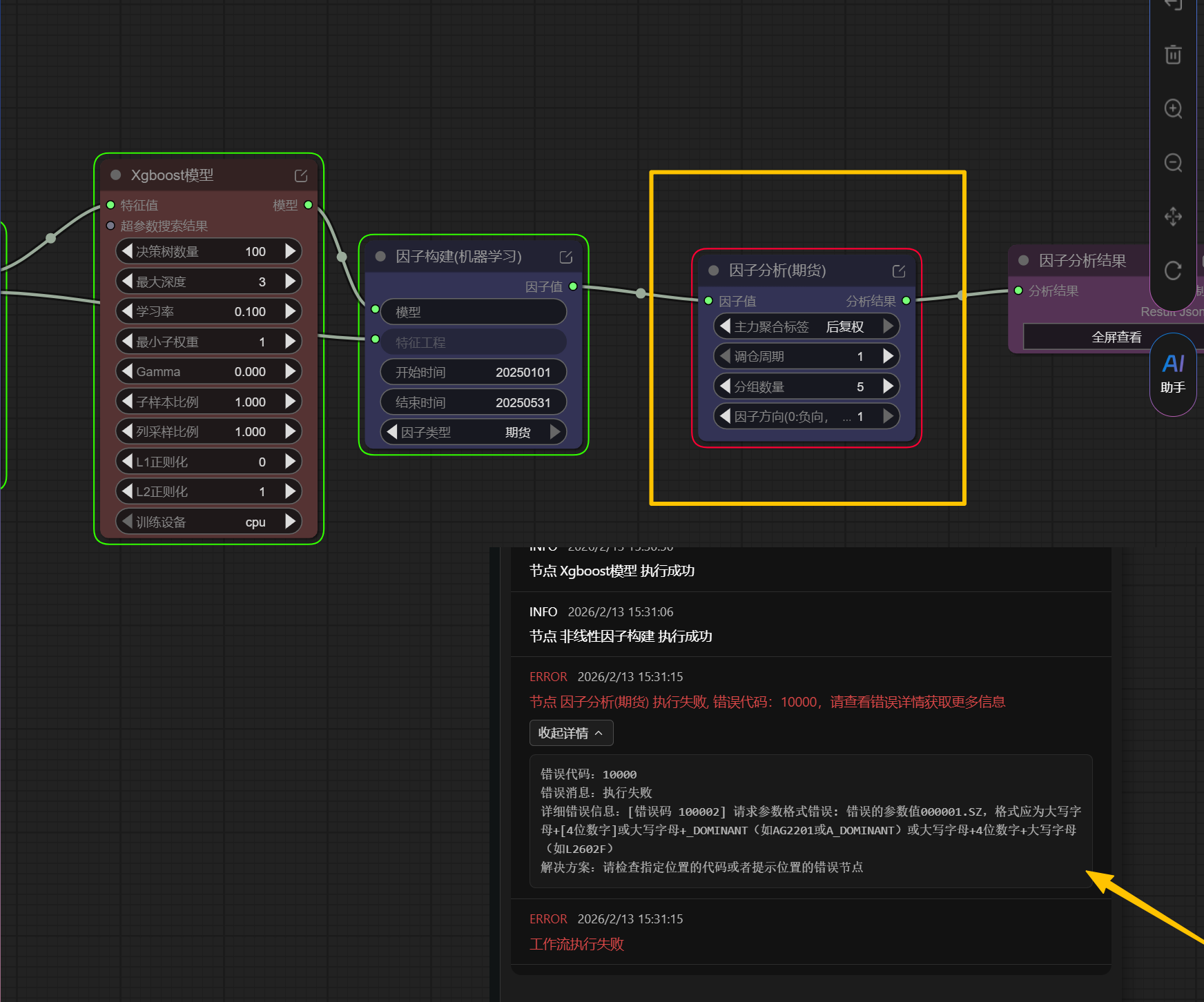Viewport: 1204px width, 1002px height.
Task: Increase 分组数量 with right arrow
Action: (x=889, y=386)
